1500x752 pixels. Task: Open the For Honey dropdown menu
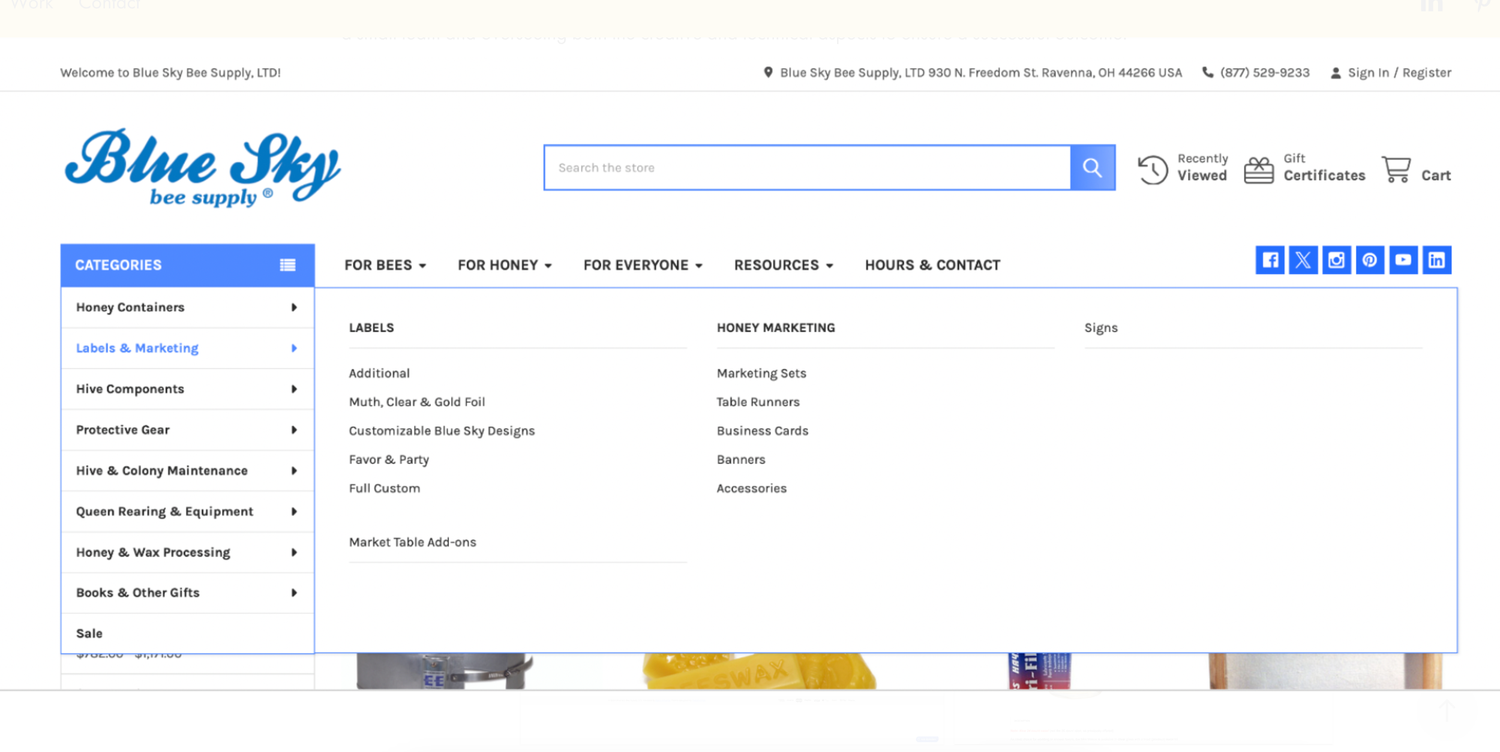click(x=505, y=265)
